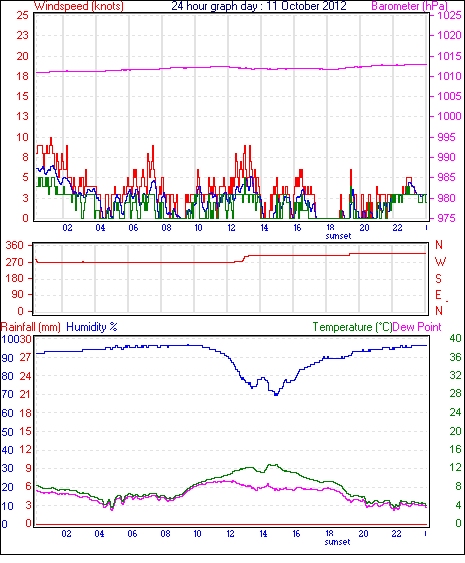Image resolution: width=465 pixels, height=563 pixels.
Task: Click the sunset marker under bottom graph
Action: click(x=337, y=542)
